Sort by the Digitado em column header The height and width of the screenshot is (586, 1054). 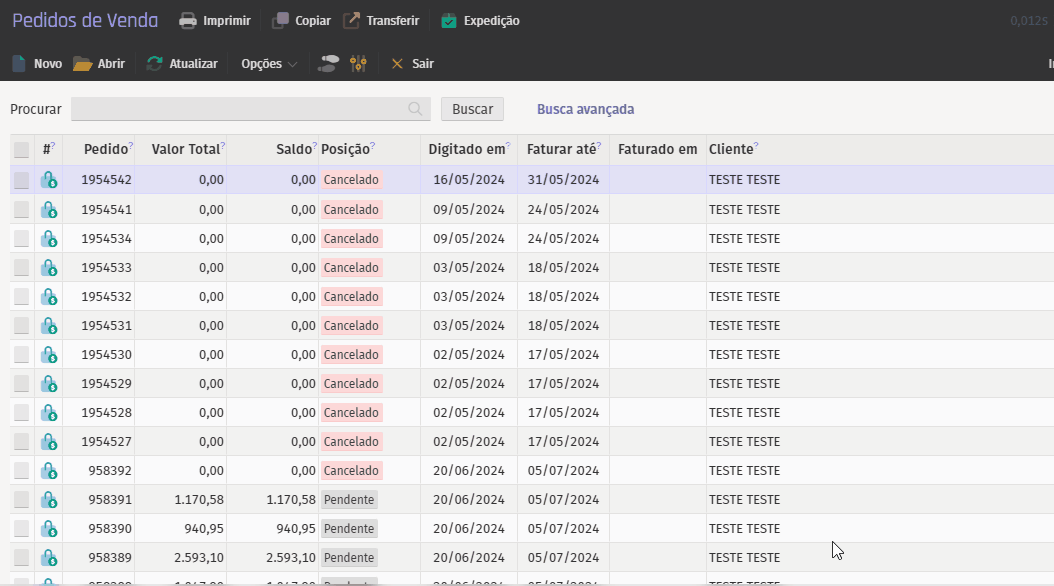pyautogui.click(x=466, y=149)
